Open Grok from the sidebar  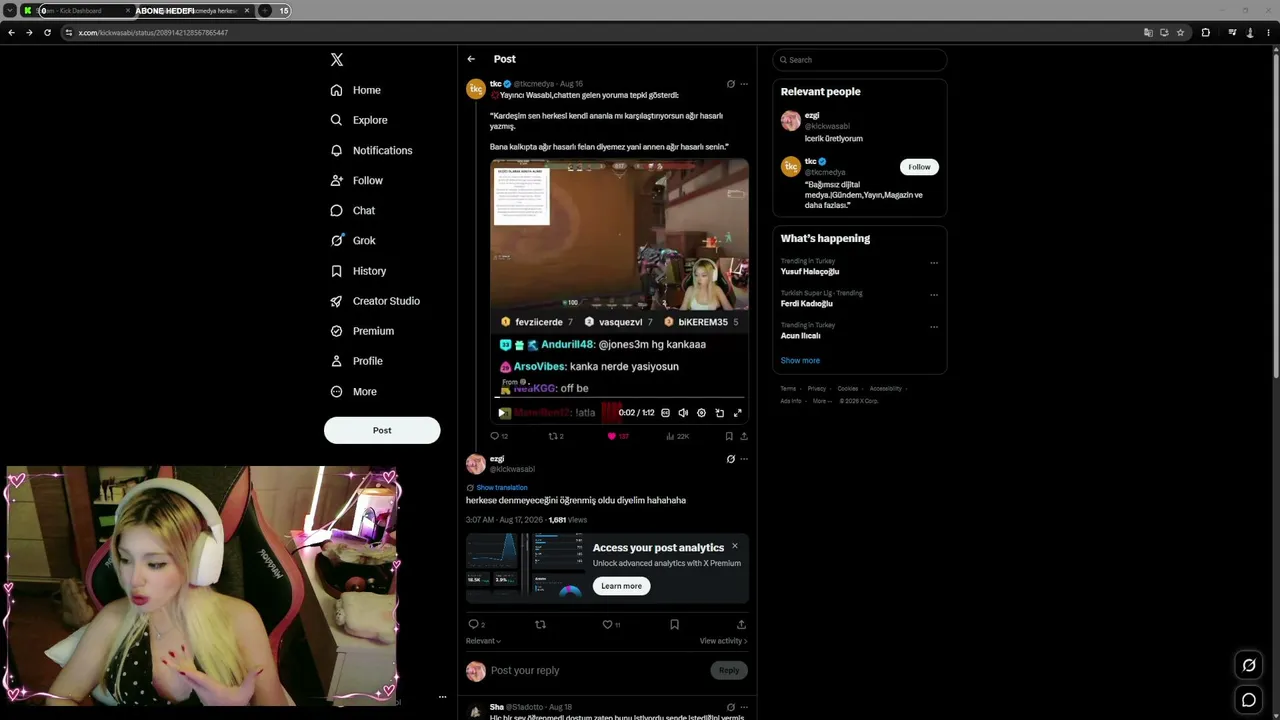(353, 240)
